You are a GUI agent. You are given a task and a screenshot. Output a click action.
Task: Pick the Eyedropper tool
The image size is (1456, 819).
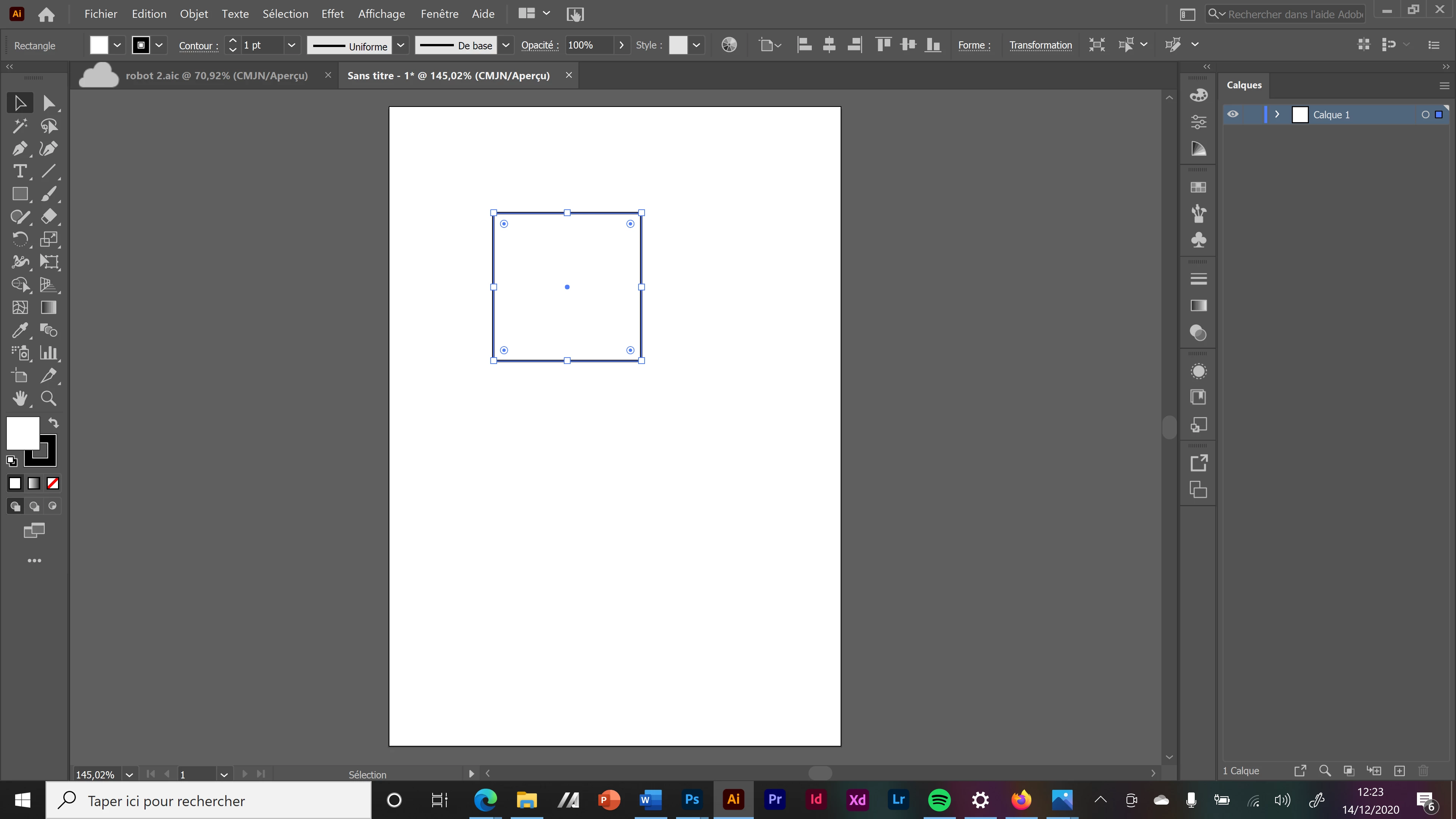point(19,330)
